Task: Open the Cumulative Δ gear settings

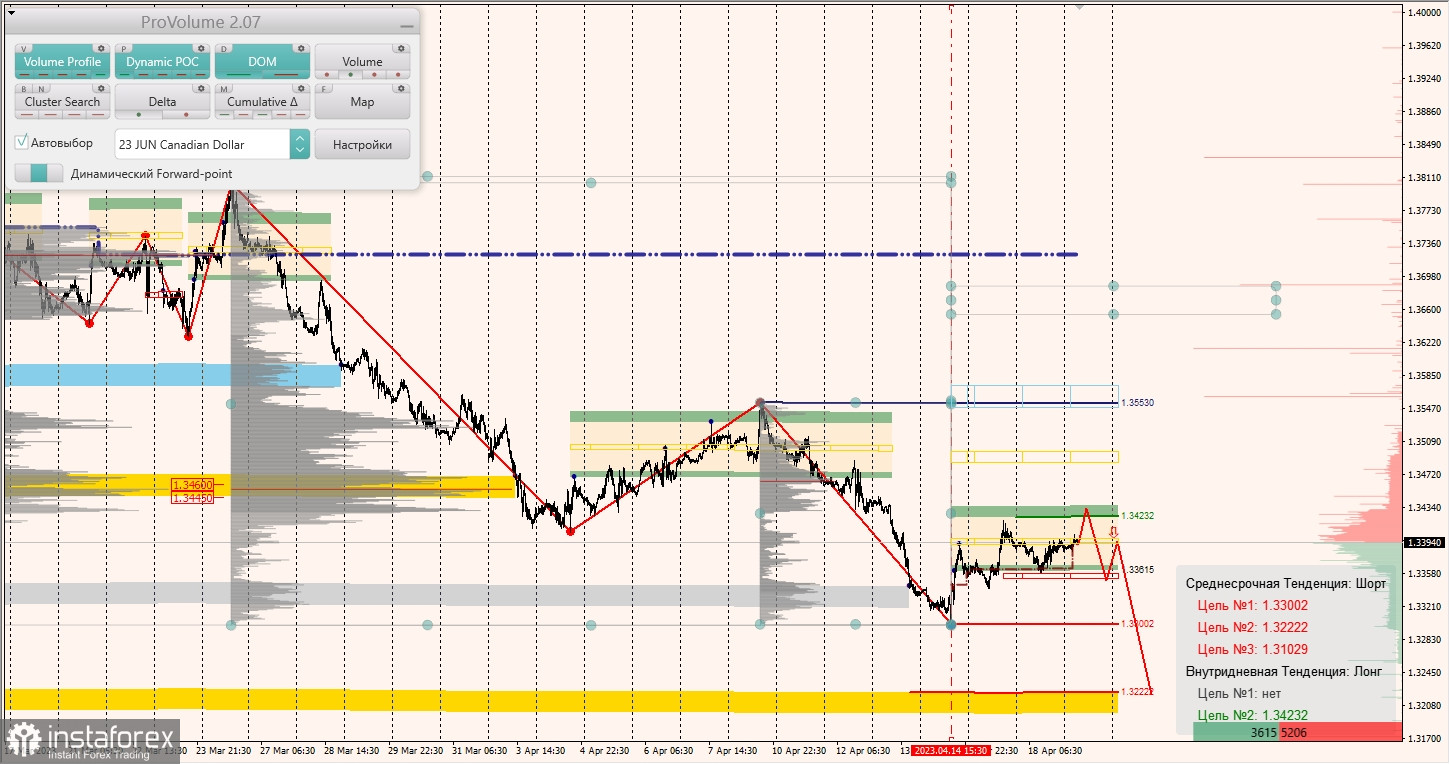Action: [301, 88]
